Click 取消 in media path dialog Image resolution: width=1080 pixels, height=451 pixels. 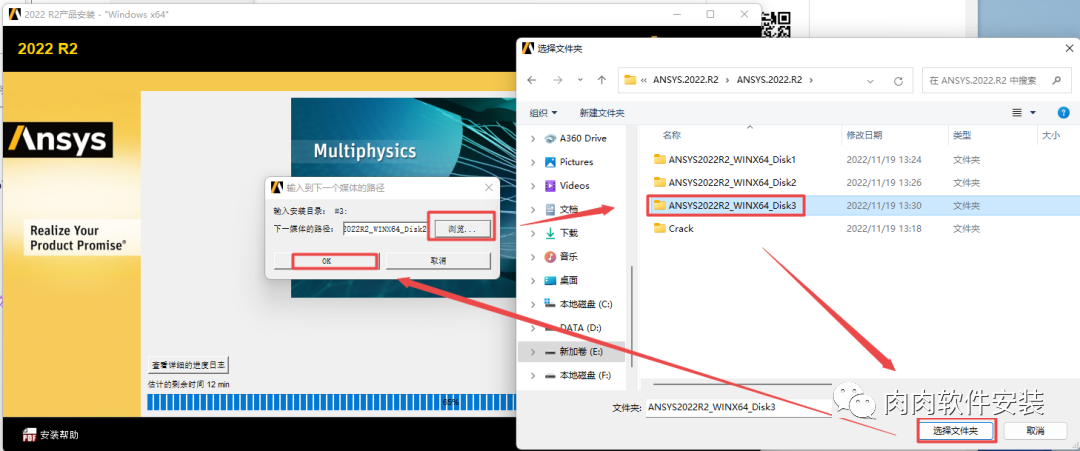[x=438, y=261]
